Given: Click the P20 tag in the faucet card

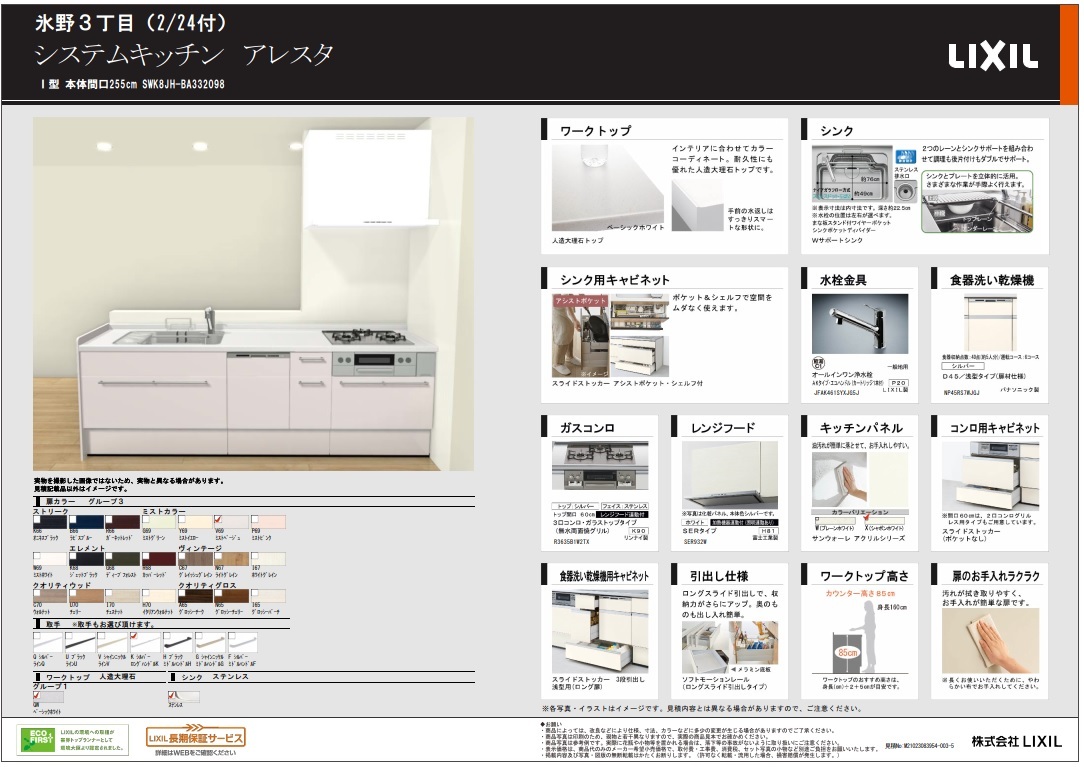Looking at the screenshot, I should (x=898, y=382).
